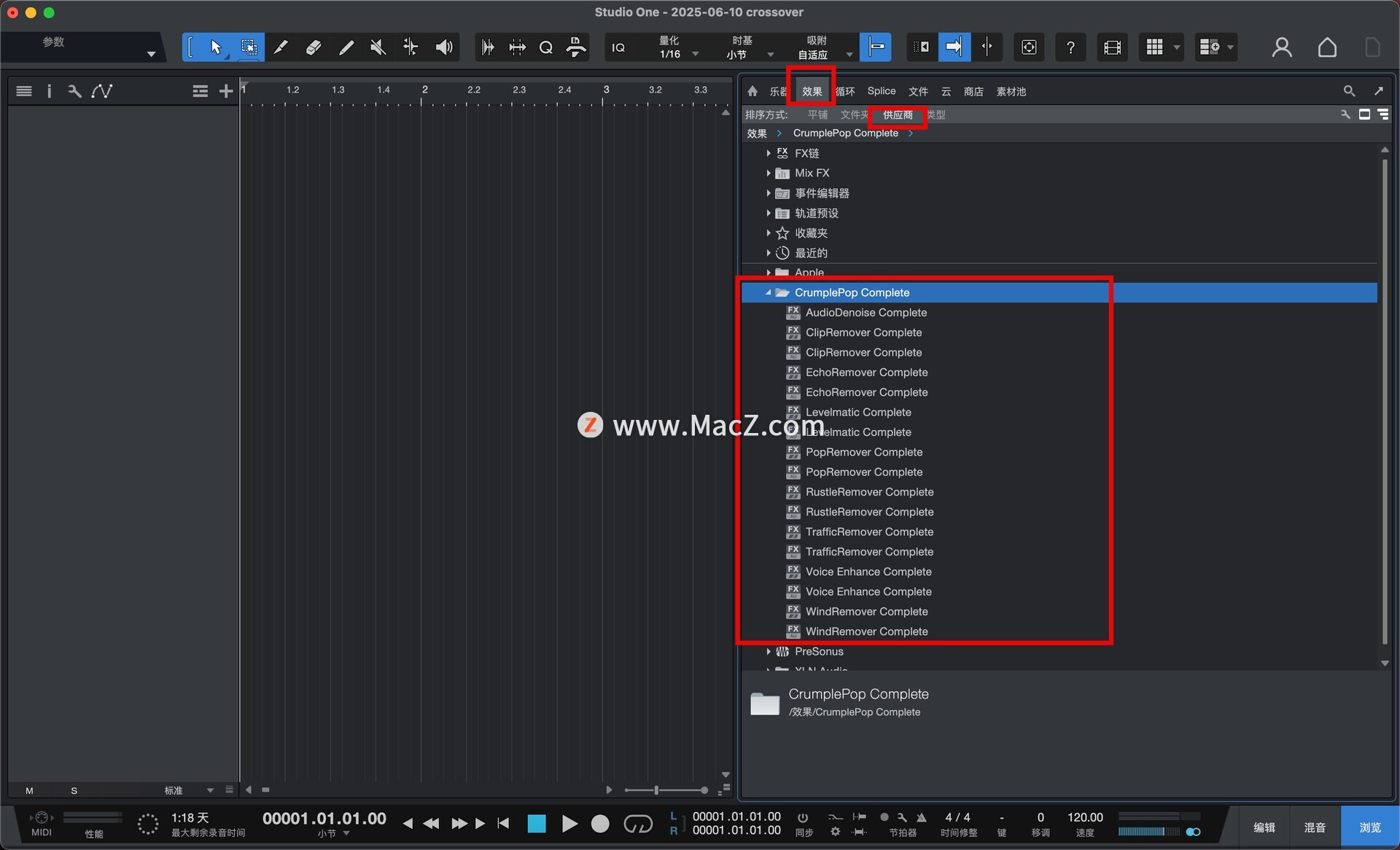Sort browser by 平铺 flat
1400x850 pixels.
[817, 114]
